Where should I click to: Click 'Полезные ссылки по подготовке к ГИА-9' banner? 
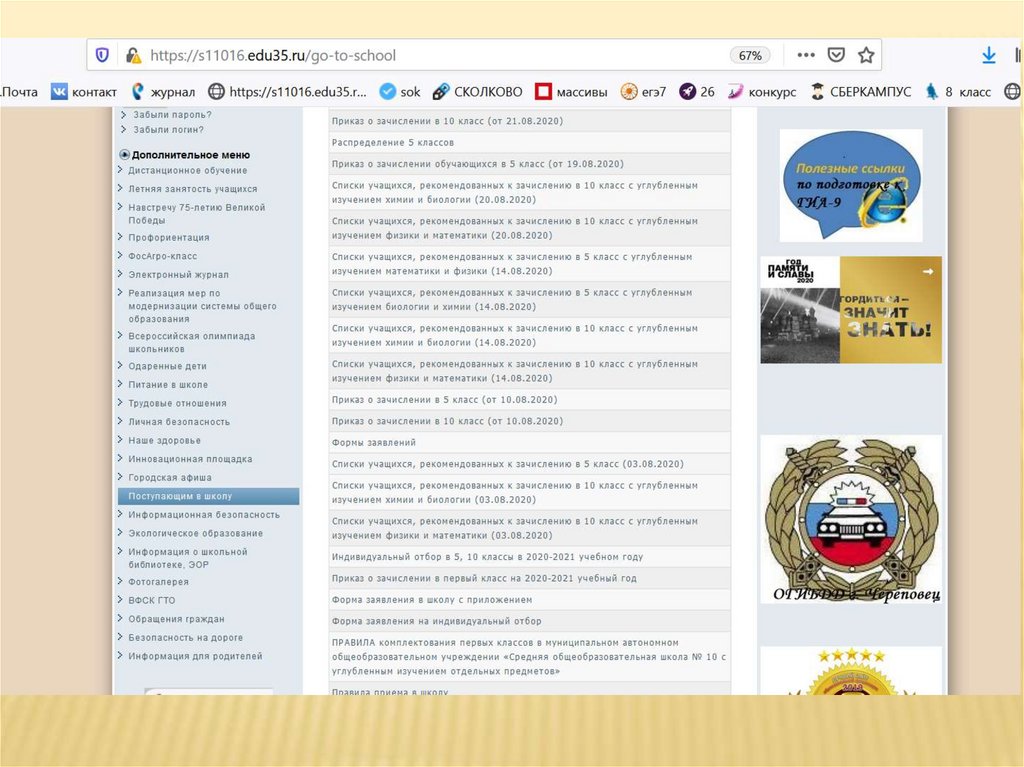click(x=851, y=186)
